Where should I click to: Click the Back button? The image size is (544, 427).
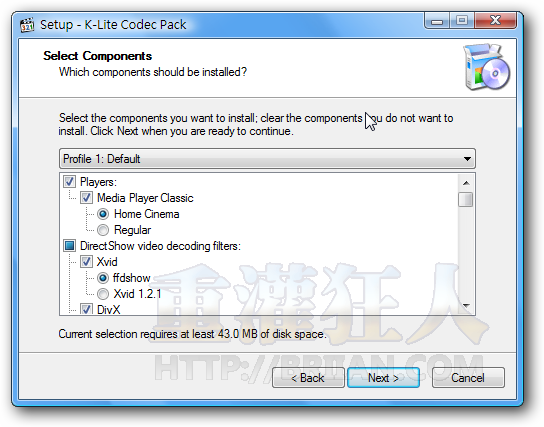308,378
